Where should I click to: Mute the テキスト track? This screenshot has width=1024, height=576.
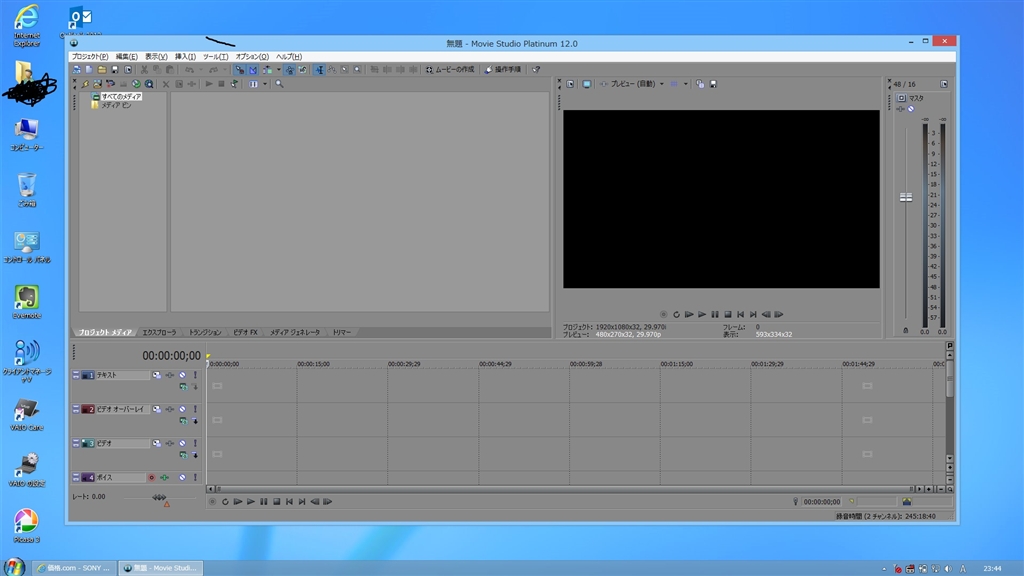click(182, 375)
